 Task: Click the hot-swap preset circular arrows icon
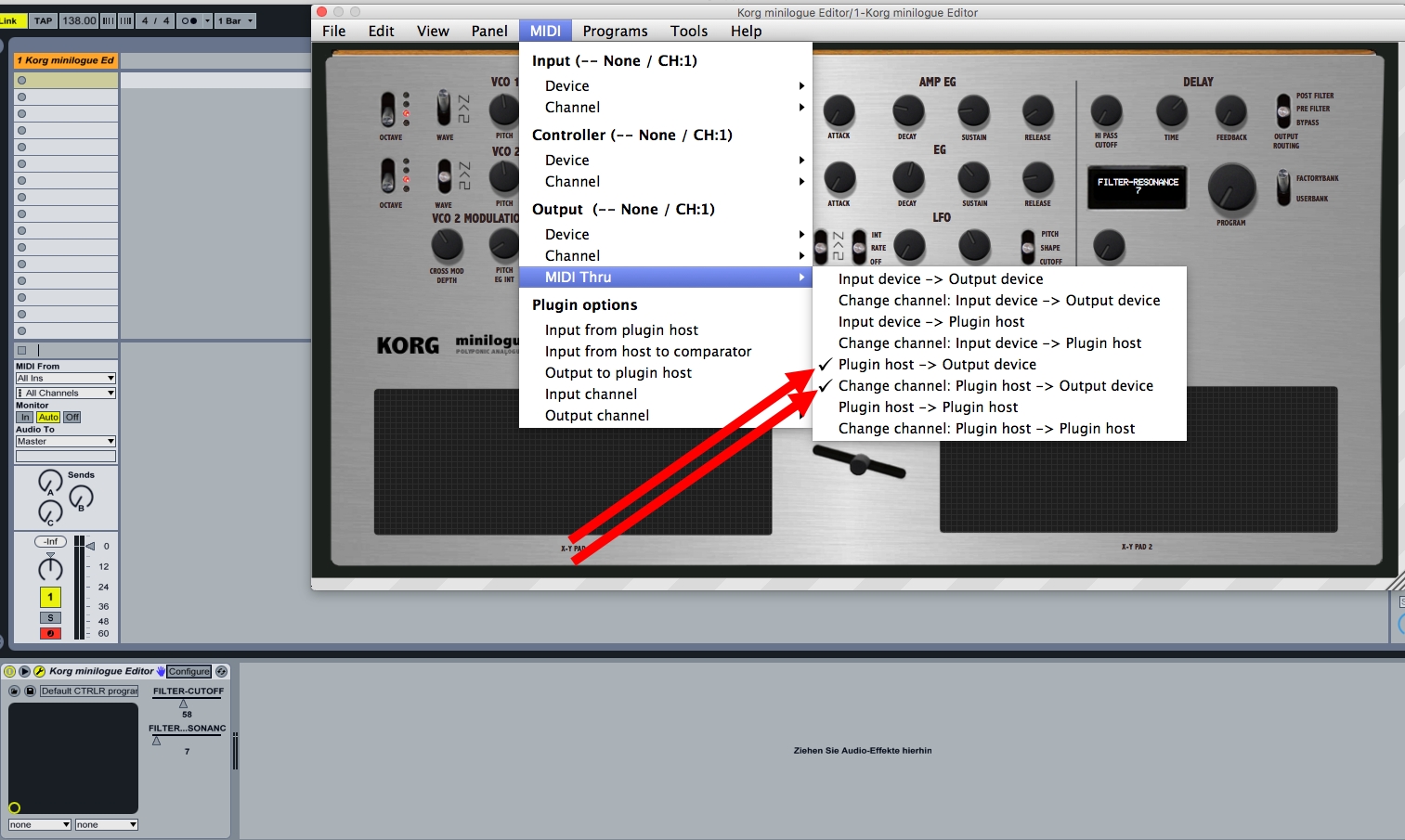tap(221, 671)
